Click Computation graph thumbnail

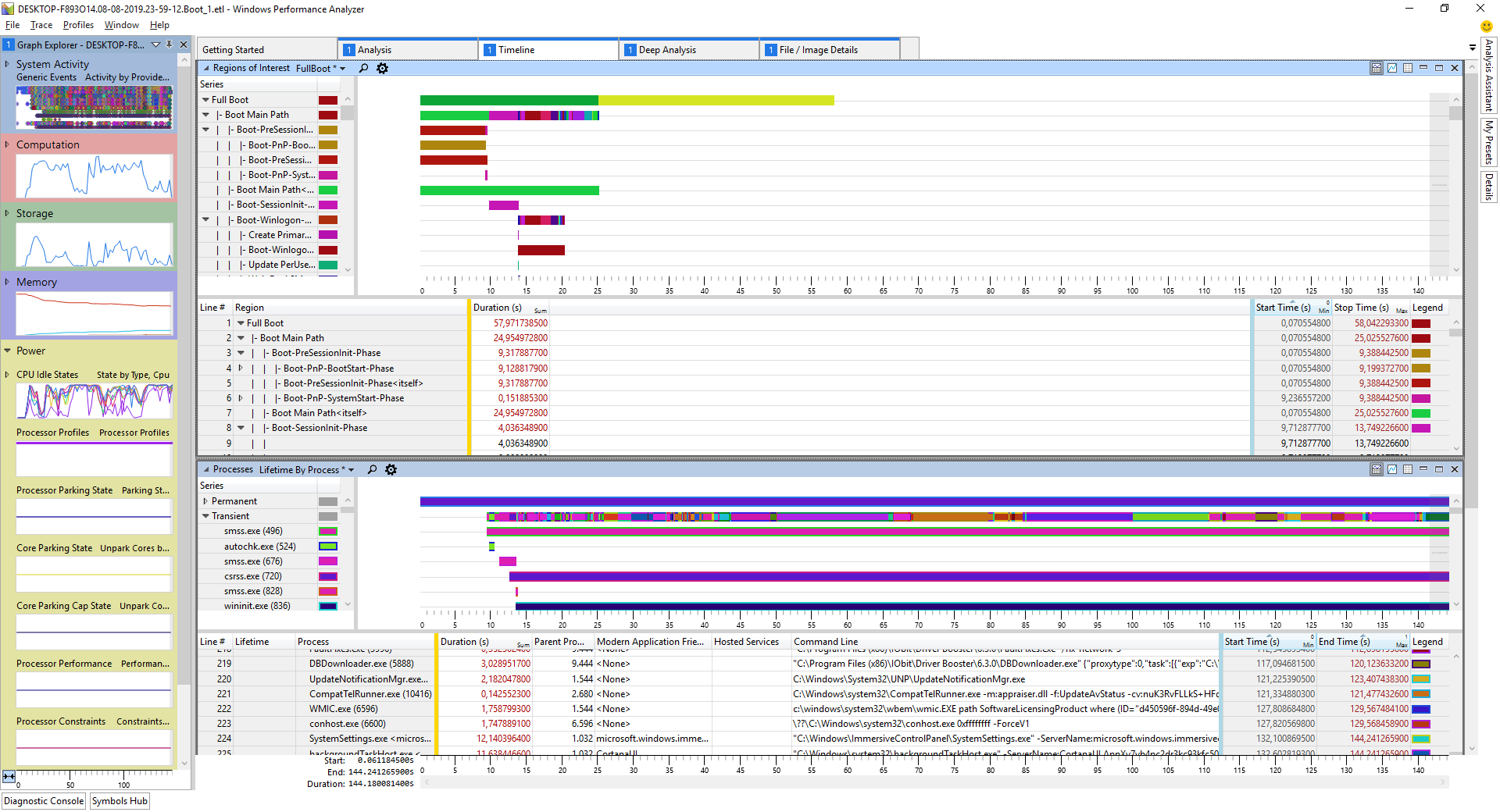click(x=95, y=176)
